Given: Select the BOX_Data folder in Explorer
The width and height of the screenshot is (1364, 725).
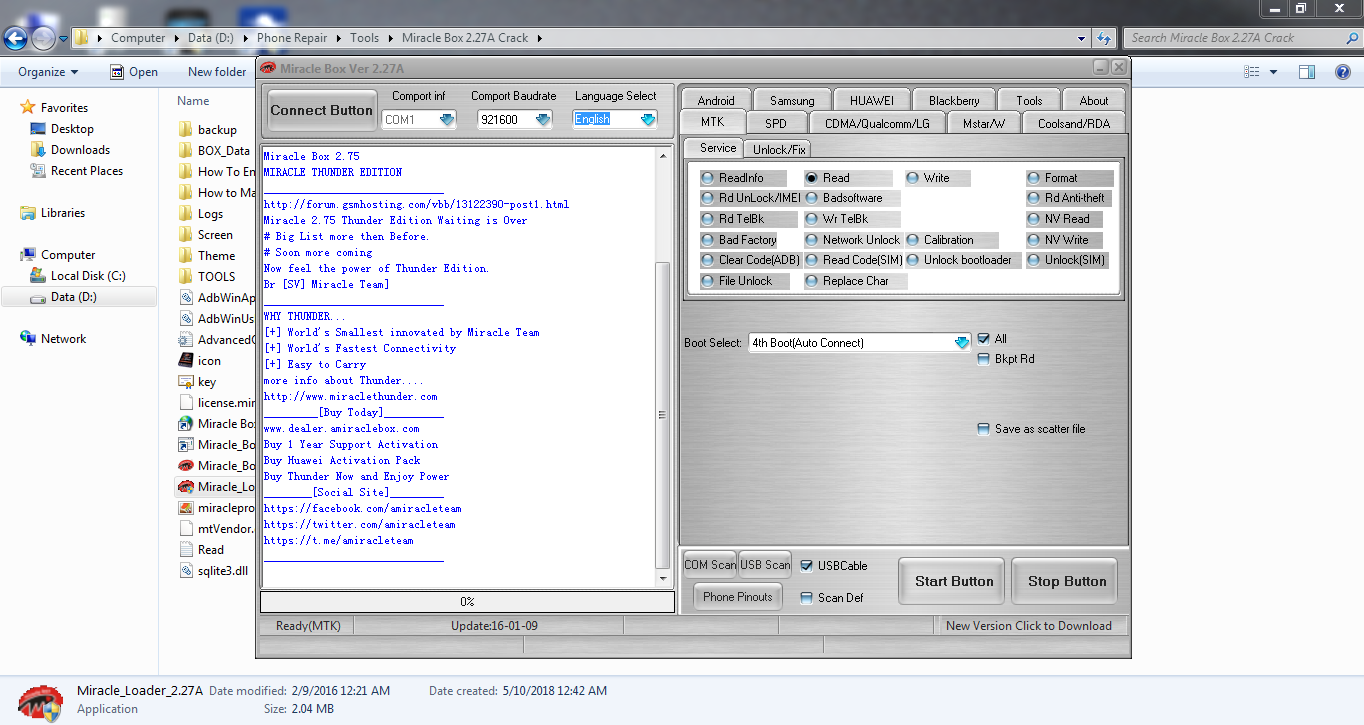Looking at the screenshot, I should (x=214, y=151).
